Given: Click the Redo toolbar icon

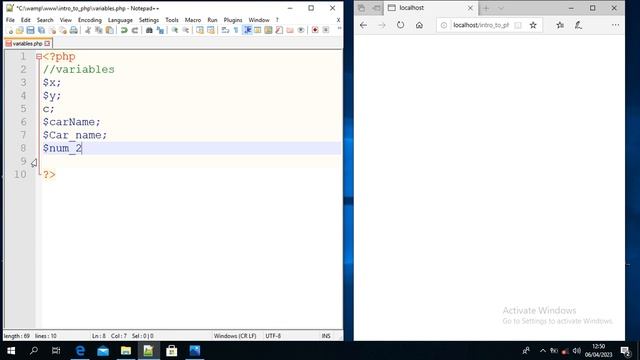Looking at the screenshot, I should click(134, 30).
